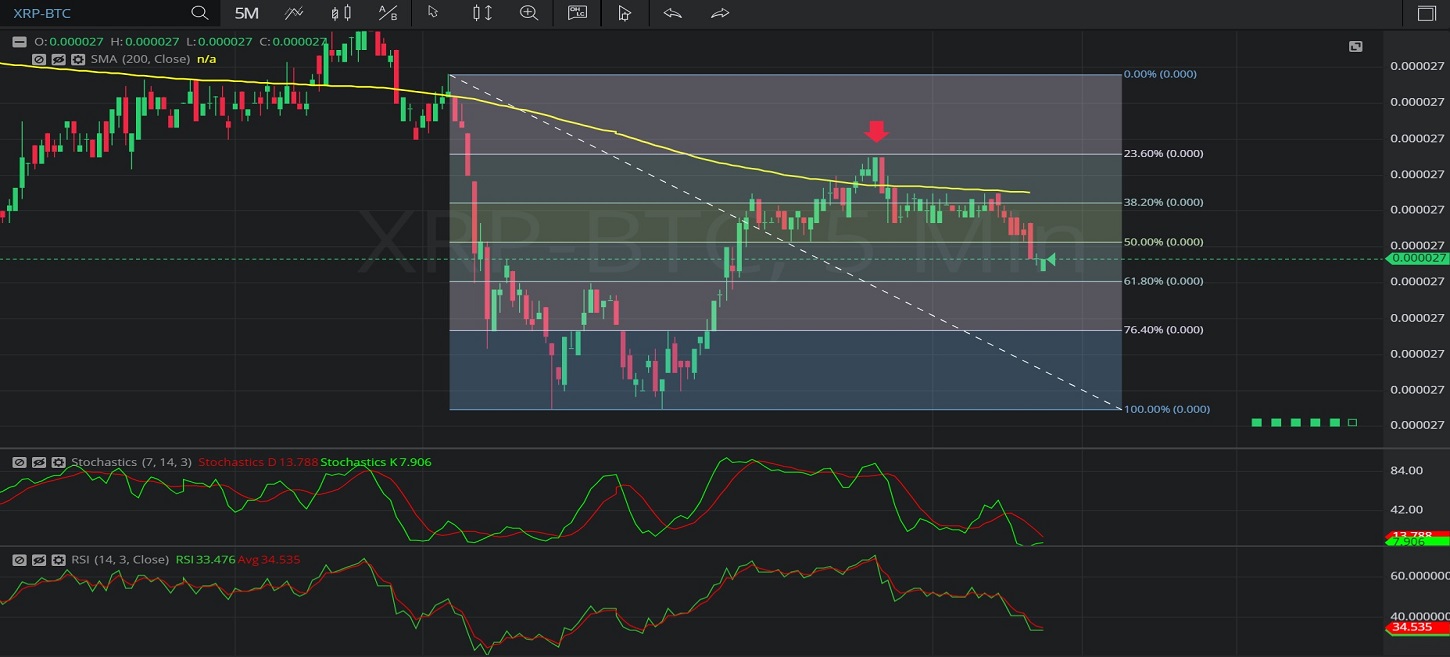Select the 50.00% Fibonacci level label
Screen dimensions: 1450x657
pyautogui.click(x=1163, y=242)
